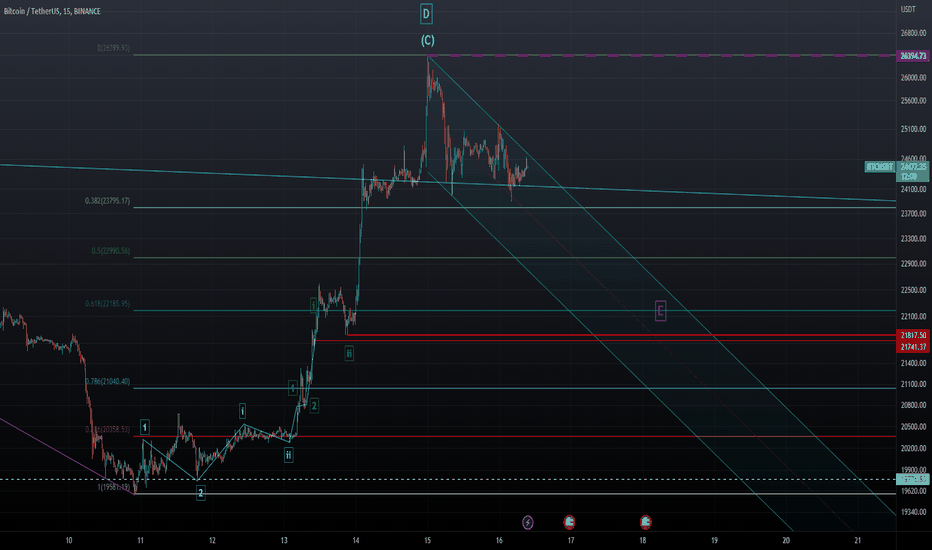Click the (C) wave label at the peak

427,40
